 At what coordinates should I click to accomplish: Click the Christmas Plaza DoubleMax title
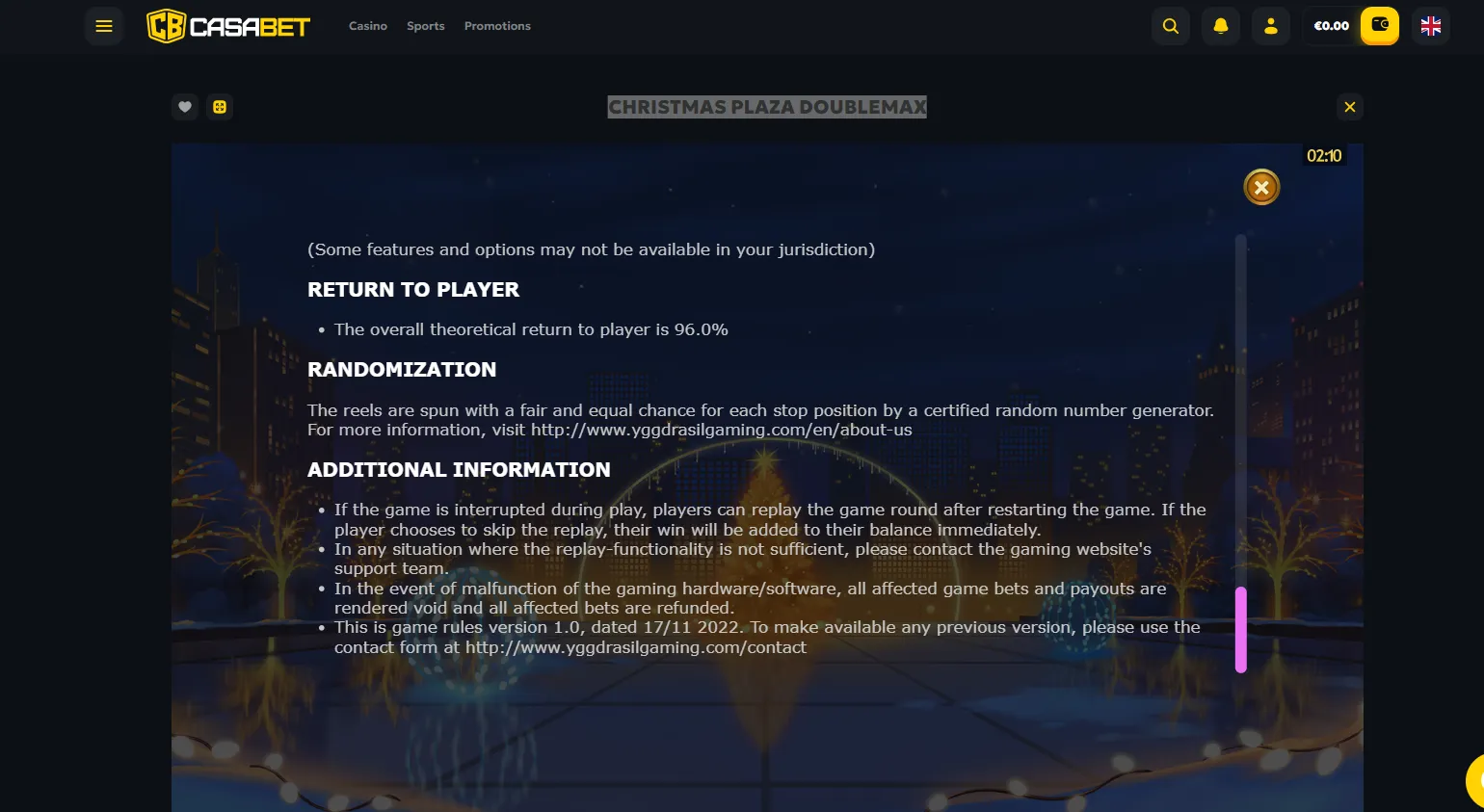coord(767,107)
